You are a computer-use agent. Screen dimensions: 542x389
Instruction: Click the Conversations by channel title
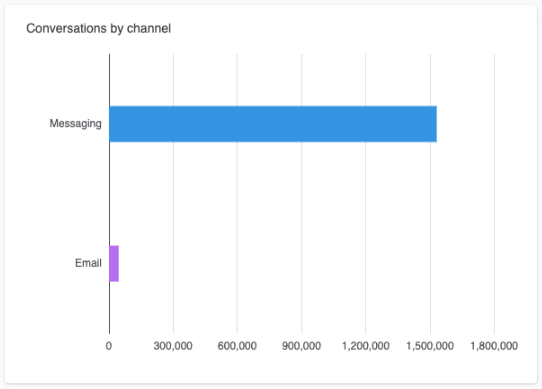click(99, 28)
